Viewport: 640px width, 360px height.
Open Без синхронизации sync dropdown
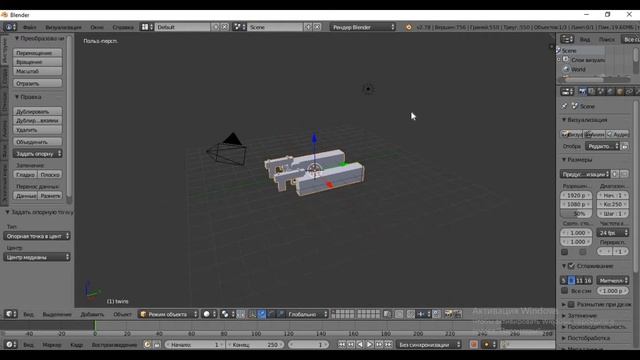point(428,344)
